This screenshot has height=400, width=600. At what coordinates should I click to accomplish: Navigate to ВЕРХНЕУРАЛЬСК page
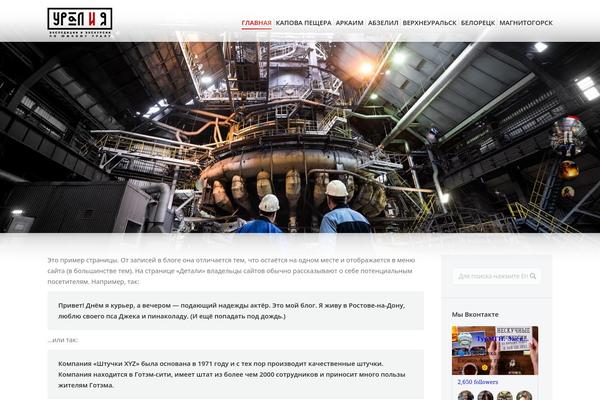[x=429, y=23]
